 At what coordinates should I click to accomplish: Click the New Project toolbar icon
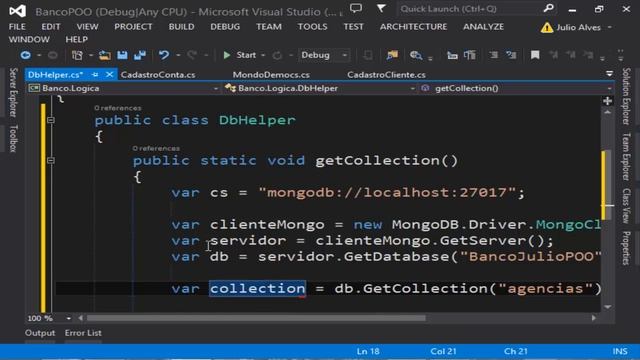click(77, 55)
